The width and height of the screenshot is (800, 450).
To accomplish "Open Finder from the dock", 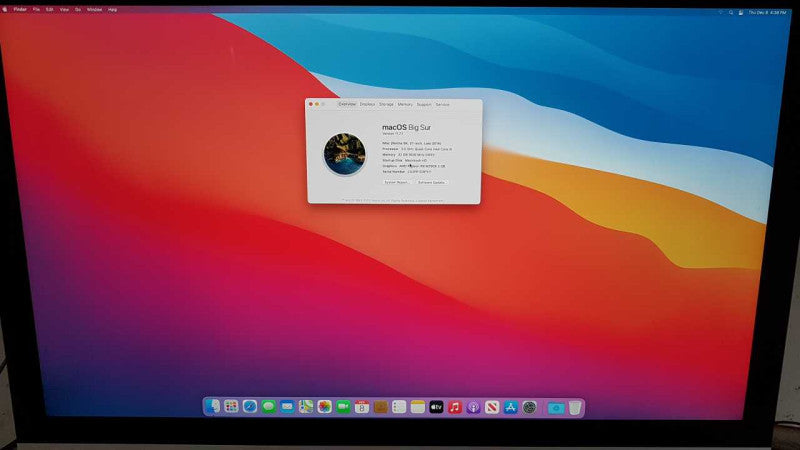I will click(x=212, y=406).
